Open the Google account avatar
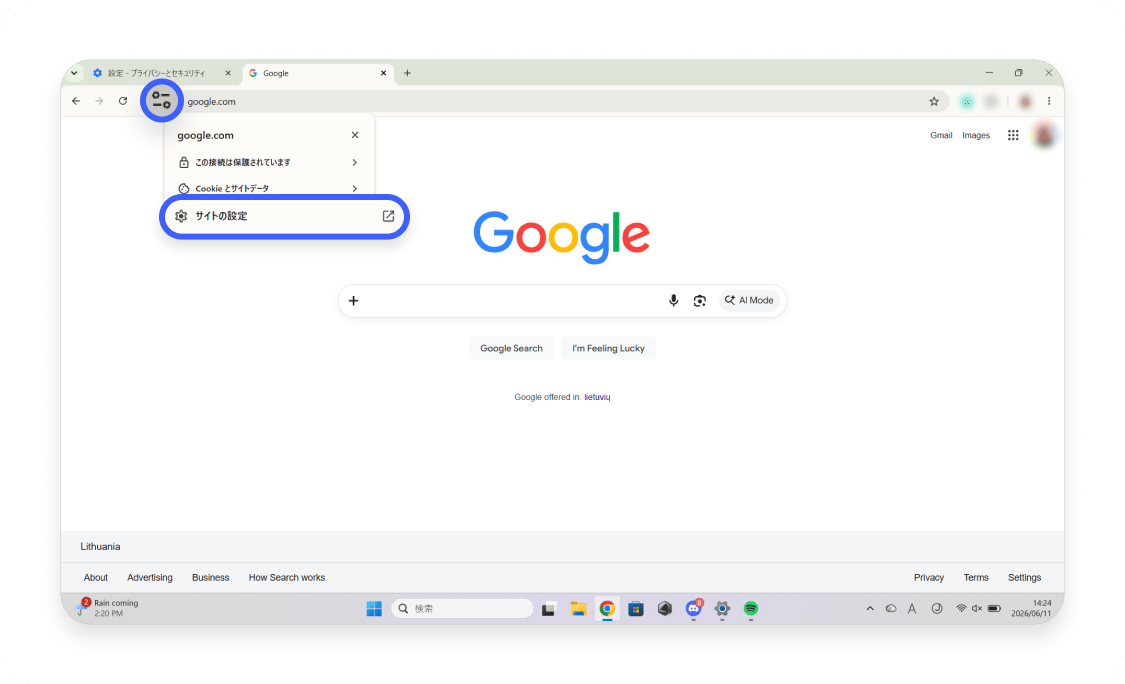Screen dimensions: 1125x684 tap(1044, 135)
